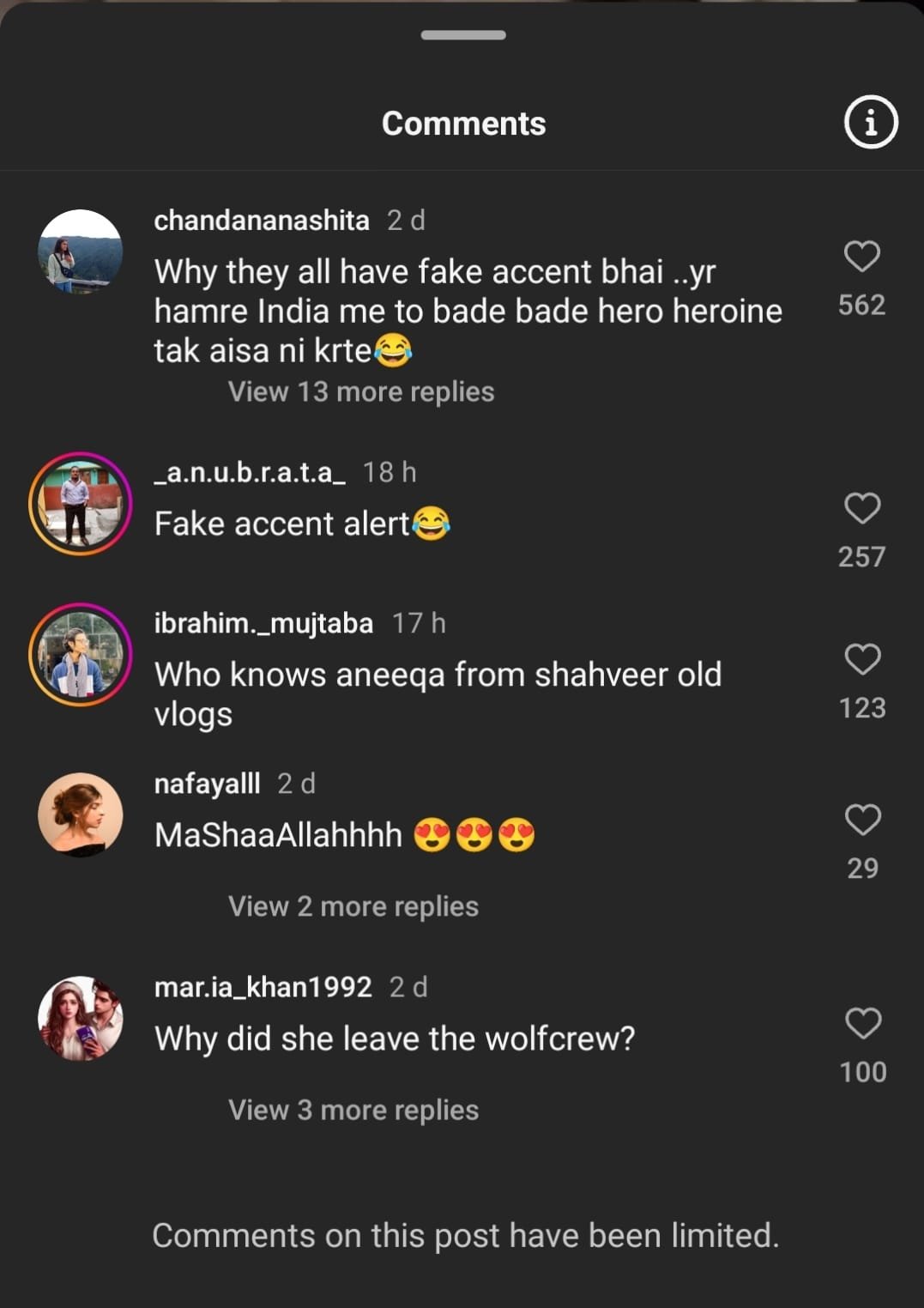Screen dimensions: 924x1308
Task: Like ibrahim._mujtaba's comment about shahveer vlogs
Action: [862, 659]
